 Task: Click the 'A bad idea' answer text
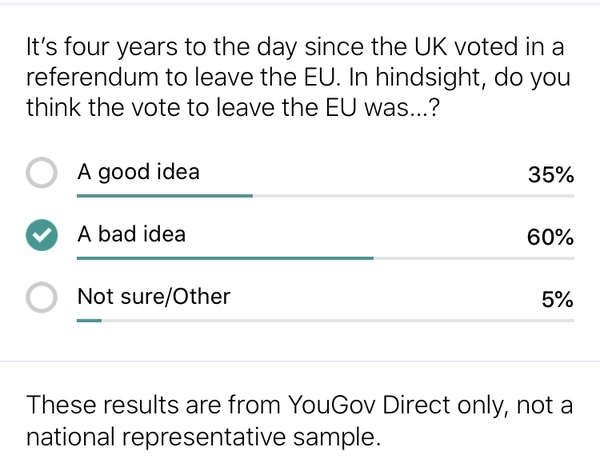coord(131,234)
